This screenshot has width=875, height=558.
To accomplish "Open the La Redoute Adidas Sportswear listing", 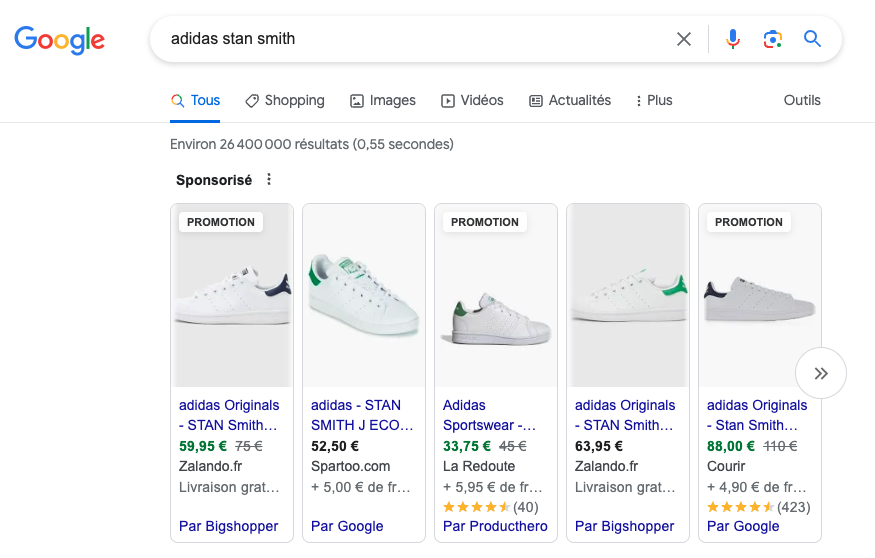I will [x=490, y=415].
